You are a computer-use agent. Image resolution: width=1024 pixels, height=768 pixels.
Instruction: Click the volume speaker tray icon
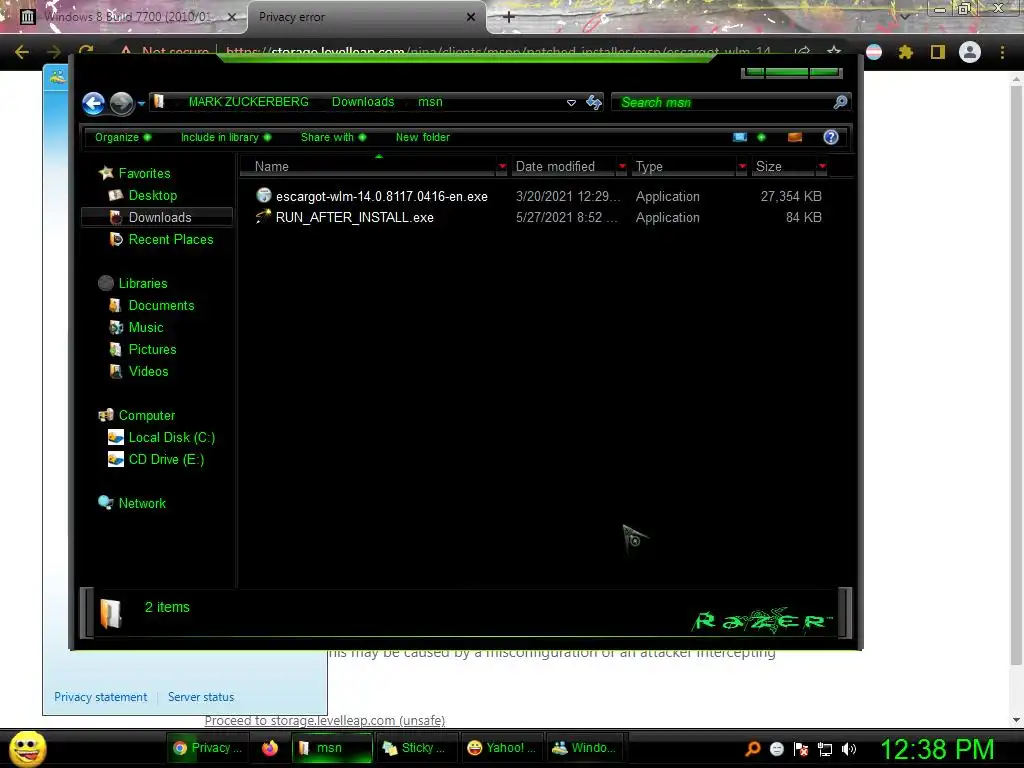[x=849, y=749]
